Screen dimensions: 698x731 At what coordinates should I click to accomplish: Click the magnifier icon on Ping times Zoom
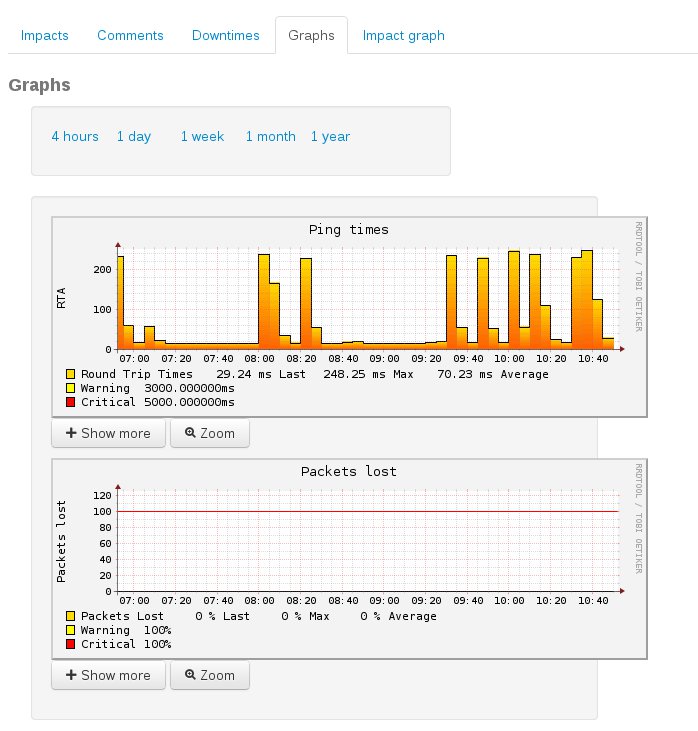(190, 433)
